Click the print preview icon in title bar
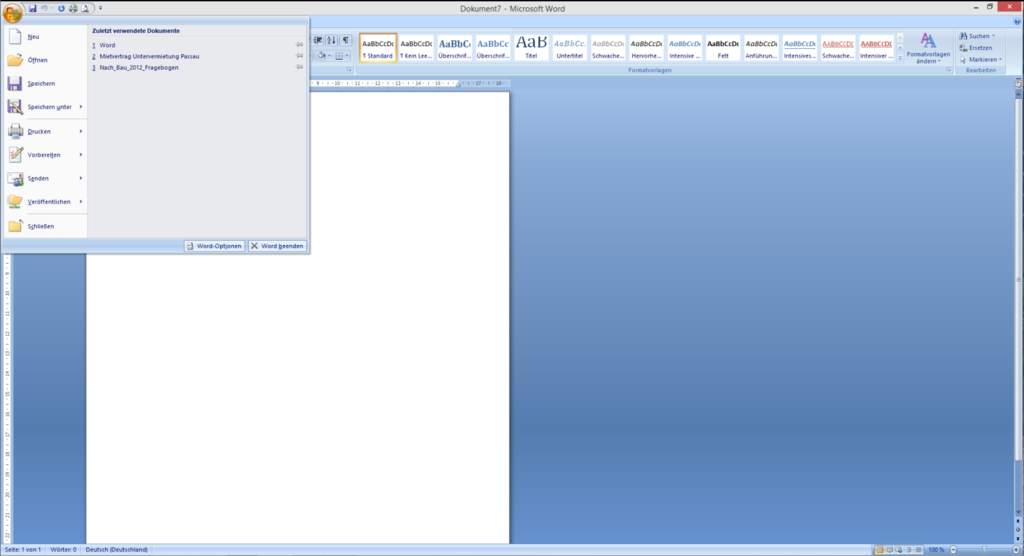 (x=85, y=8)
